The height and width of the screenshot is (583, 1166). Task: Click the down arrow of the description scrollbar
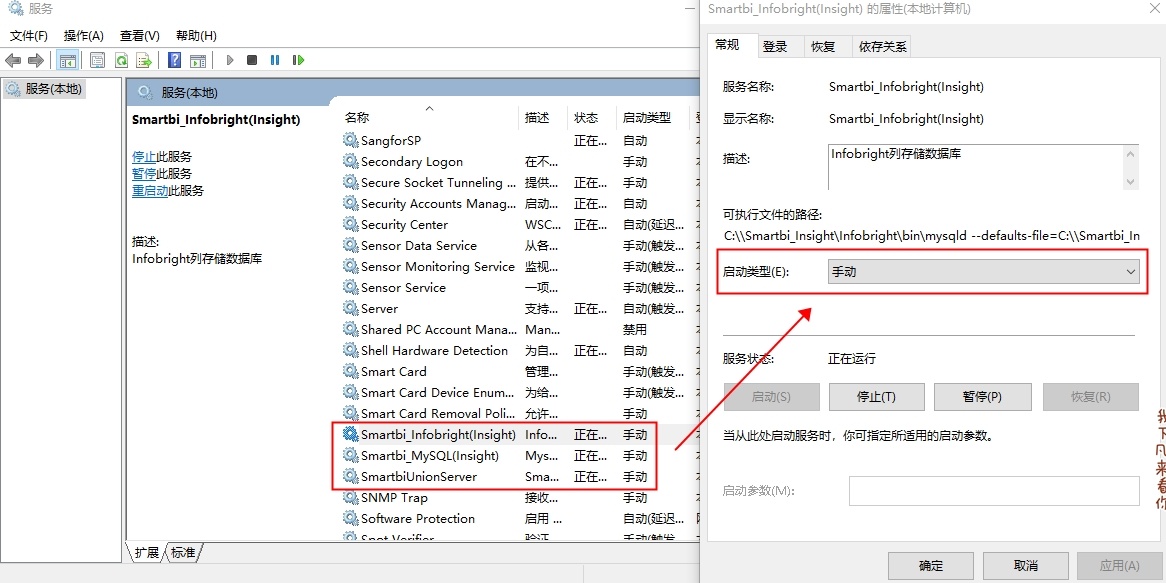1130,181
